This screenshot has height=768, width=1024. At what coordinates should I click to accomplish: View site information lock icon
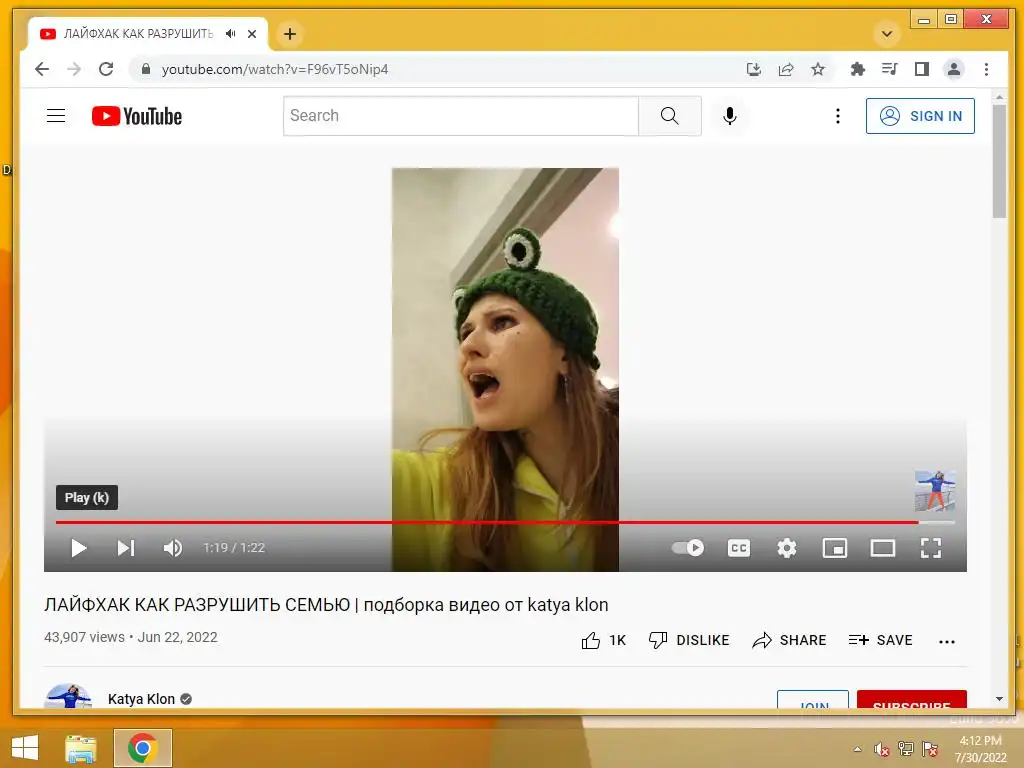(146, 69)
